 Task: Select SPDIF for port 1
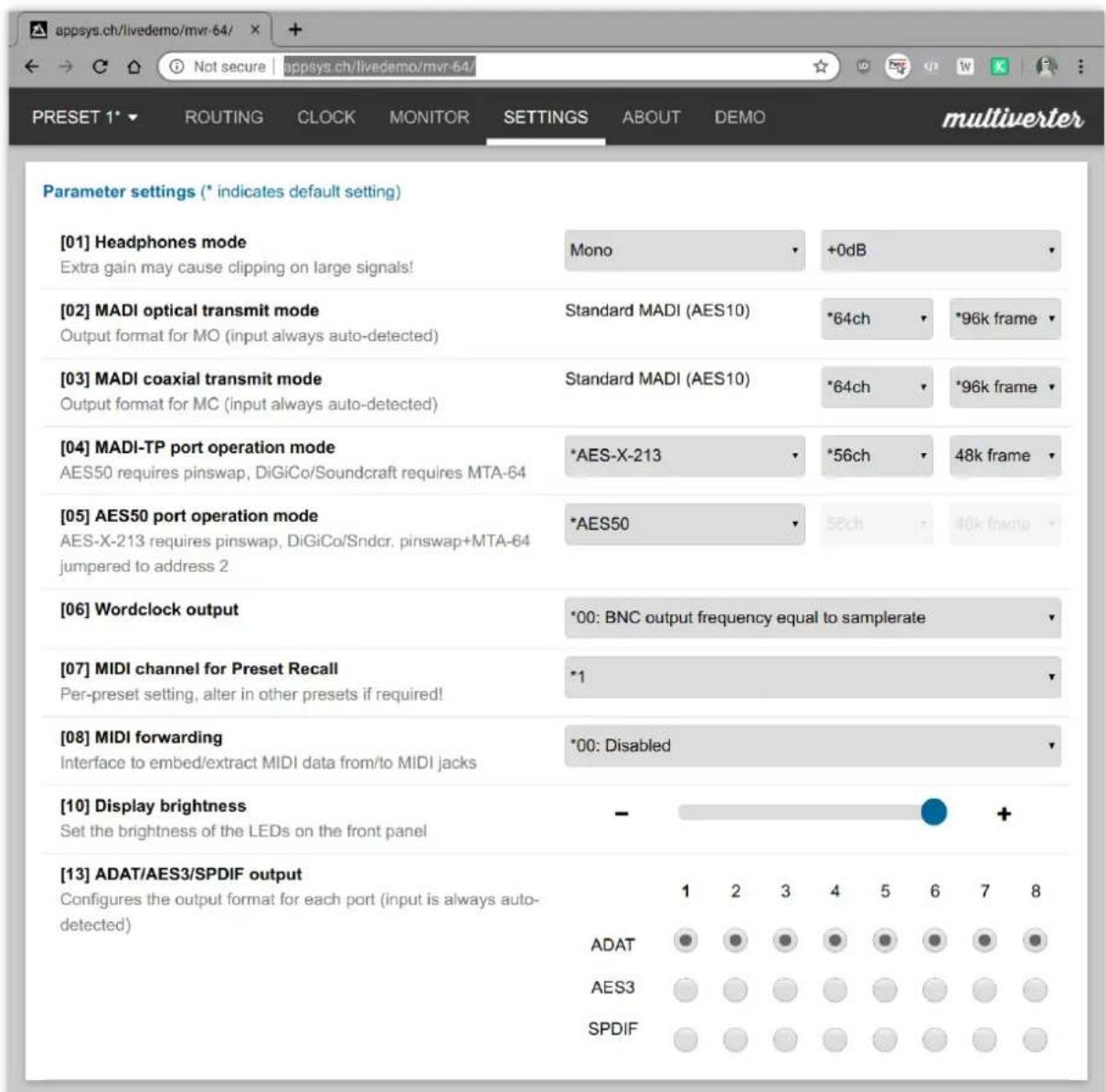pyautogui.click(x=686, y=1039)
